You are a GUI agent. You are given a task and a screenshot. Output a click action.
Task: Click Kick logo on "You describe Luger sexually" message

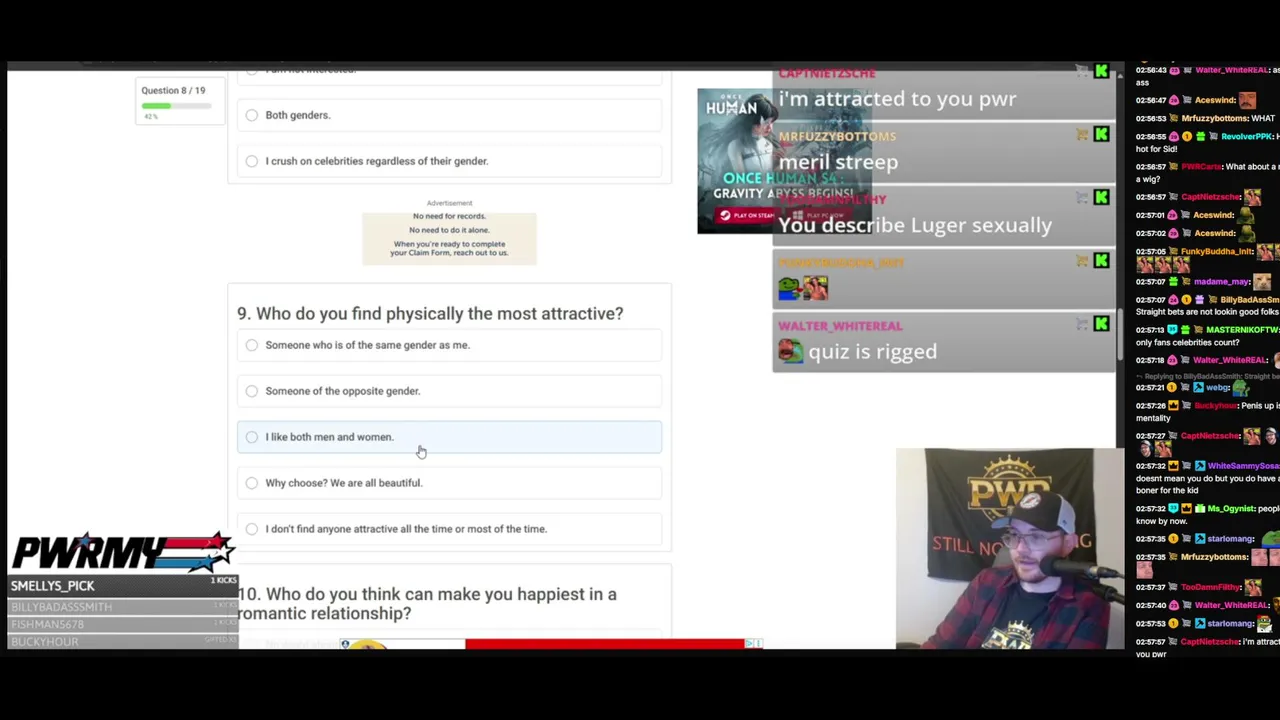point(1101,197)
